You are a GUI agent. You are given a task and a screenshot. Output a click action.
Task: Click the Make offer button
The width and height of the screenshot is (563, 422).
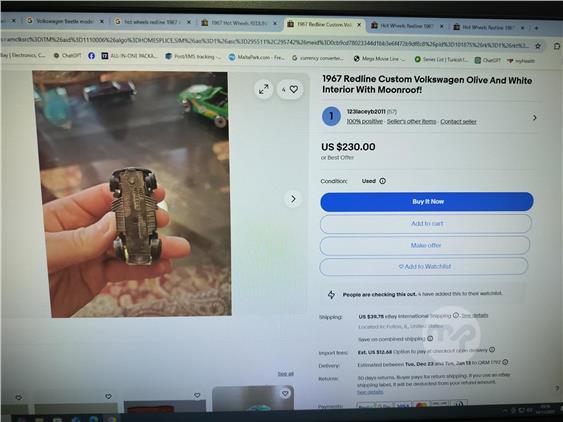click(425, 245)
